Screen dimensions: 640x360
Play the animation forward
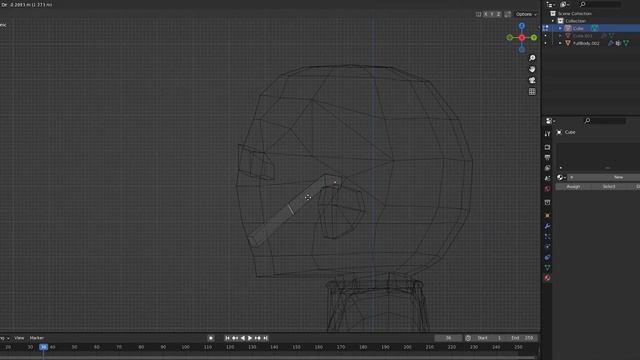(250, 338)
